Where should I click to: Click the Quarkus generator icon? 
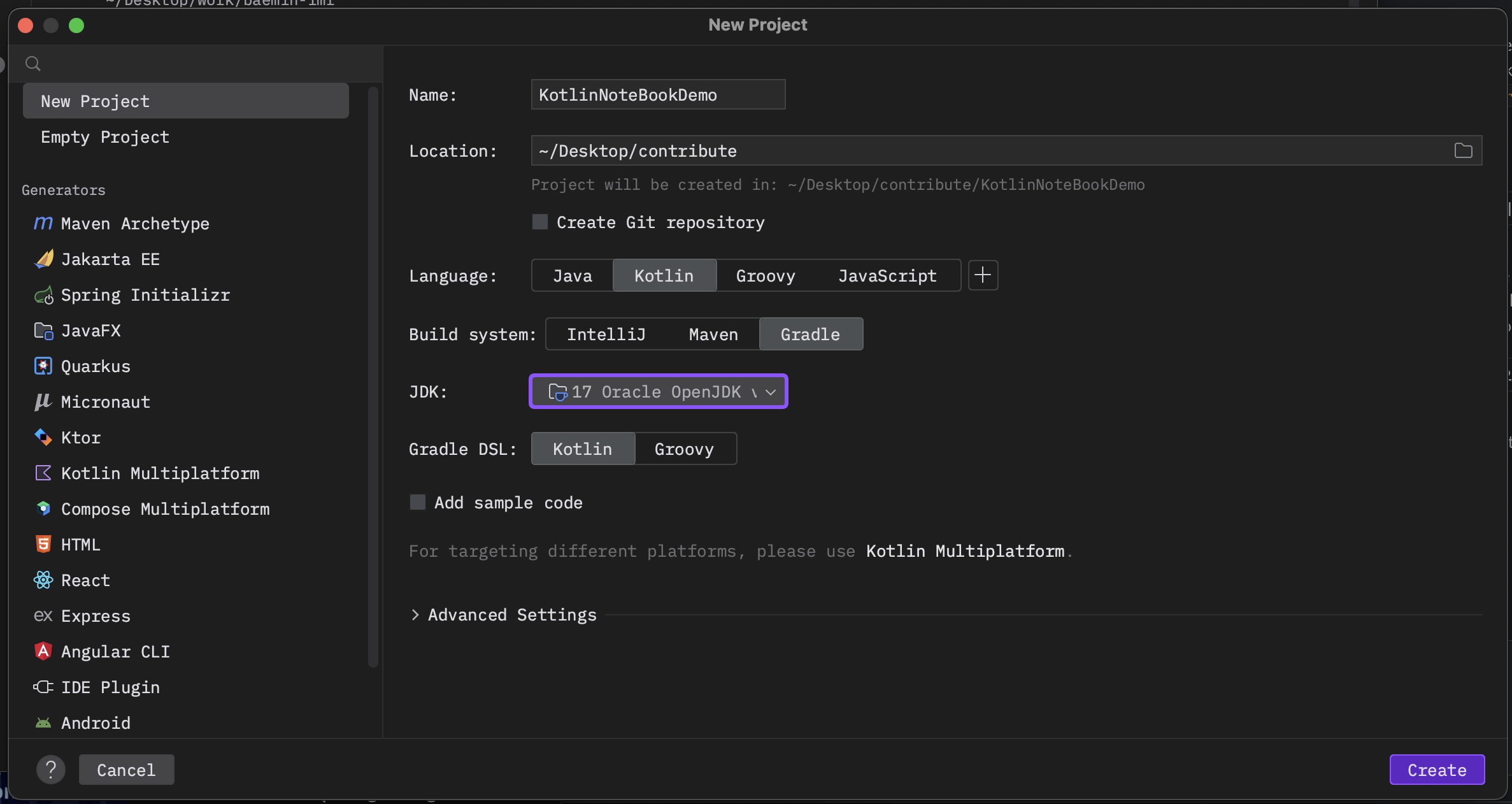point(43,366)
